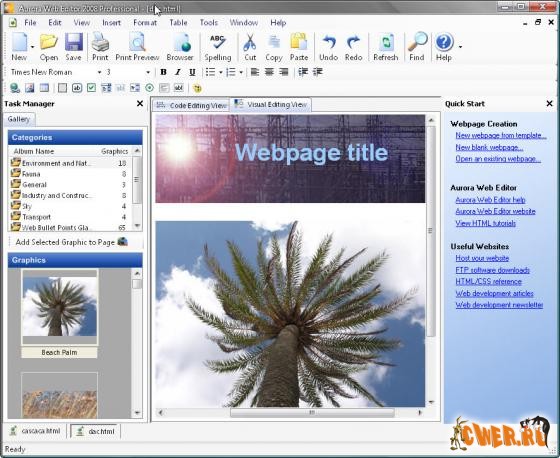Click New blank webpage link
Screen dimensions: 560x458
tap(489, 147)
